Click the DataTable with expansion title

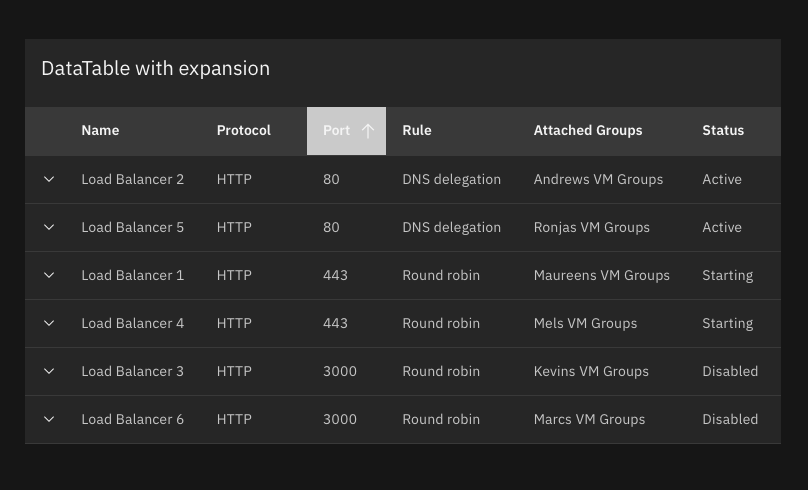tap(155, 69)
